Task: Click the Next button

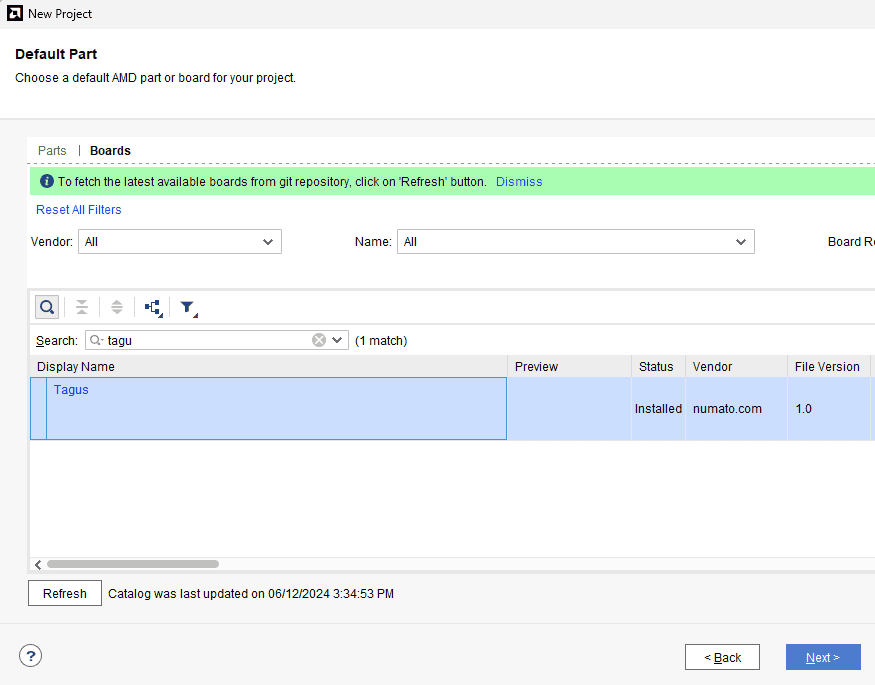Action: (822, 657)
